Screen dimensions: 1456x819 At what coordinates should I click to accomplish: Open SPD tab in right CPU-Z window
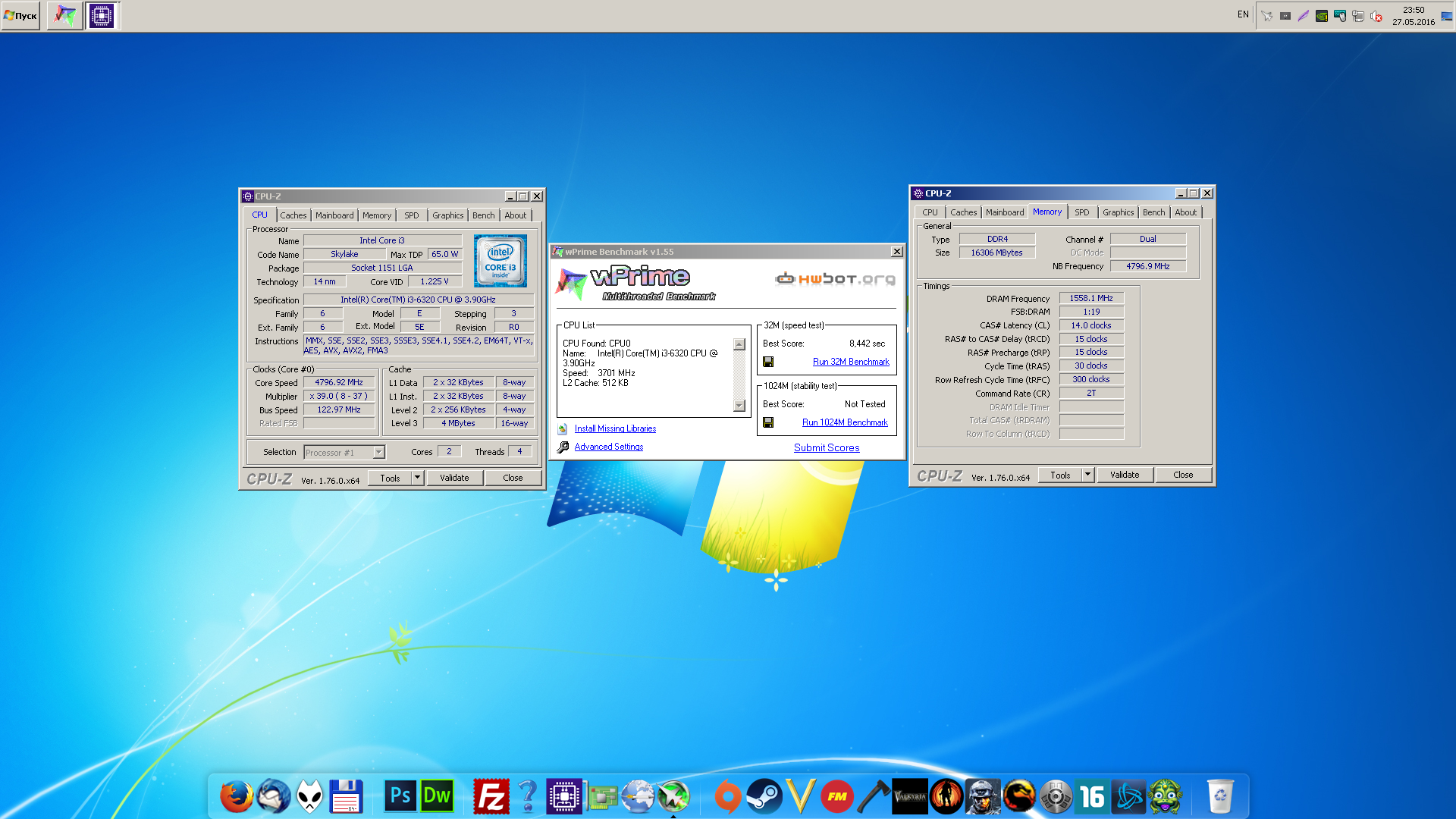[x=1082, y=212]
